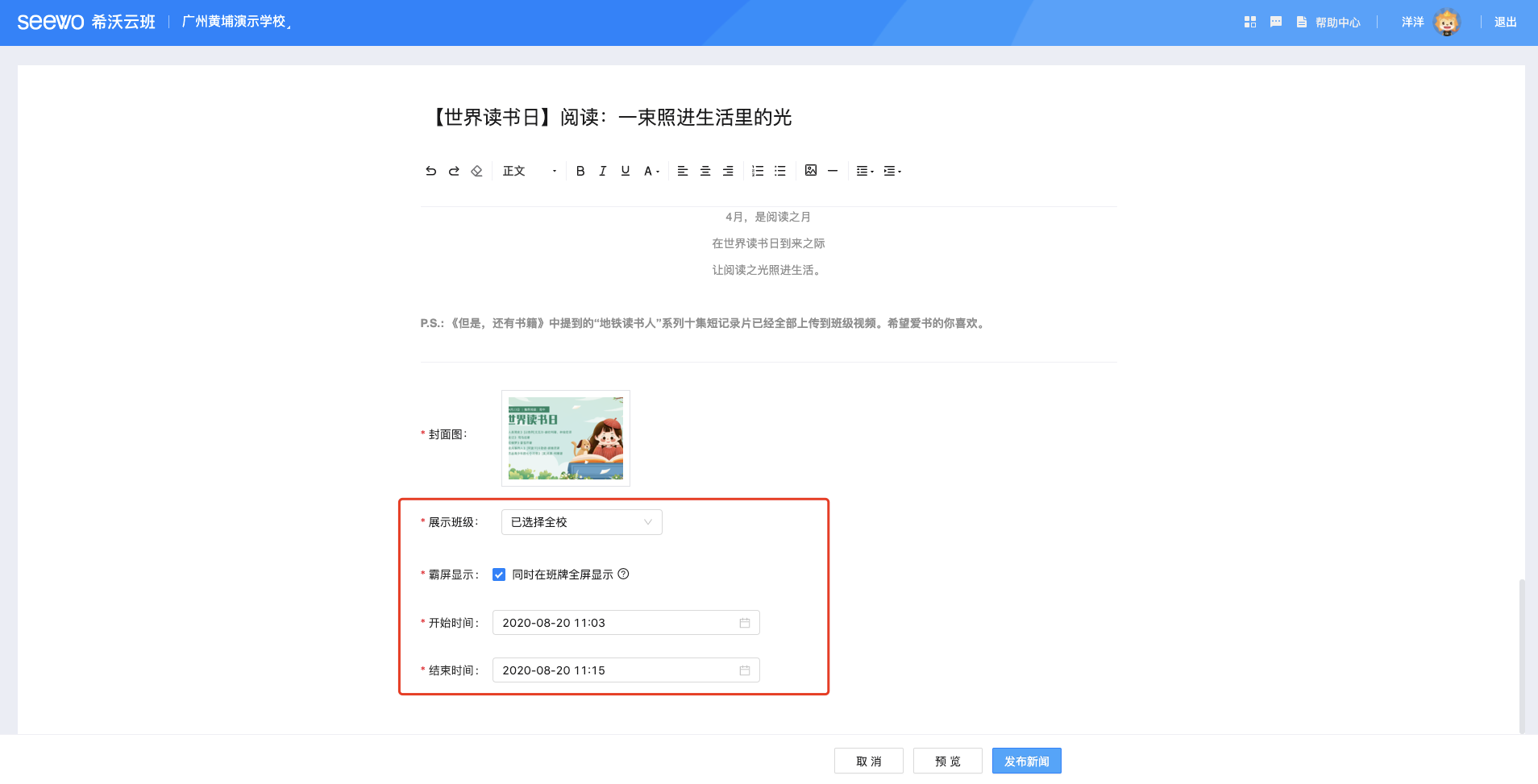Click 退出 to log out
This screenshot has width=1538, height=784.
(1505, 23)
